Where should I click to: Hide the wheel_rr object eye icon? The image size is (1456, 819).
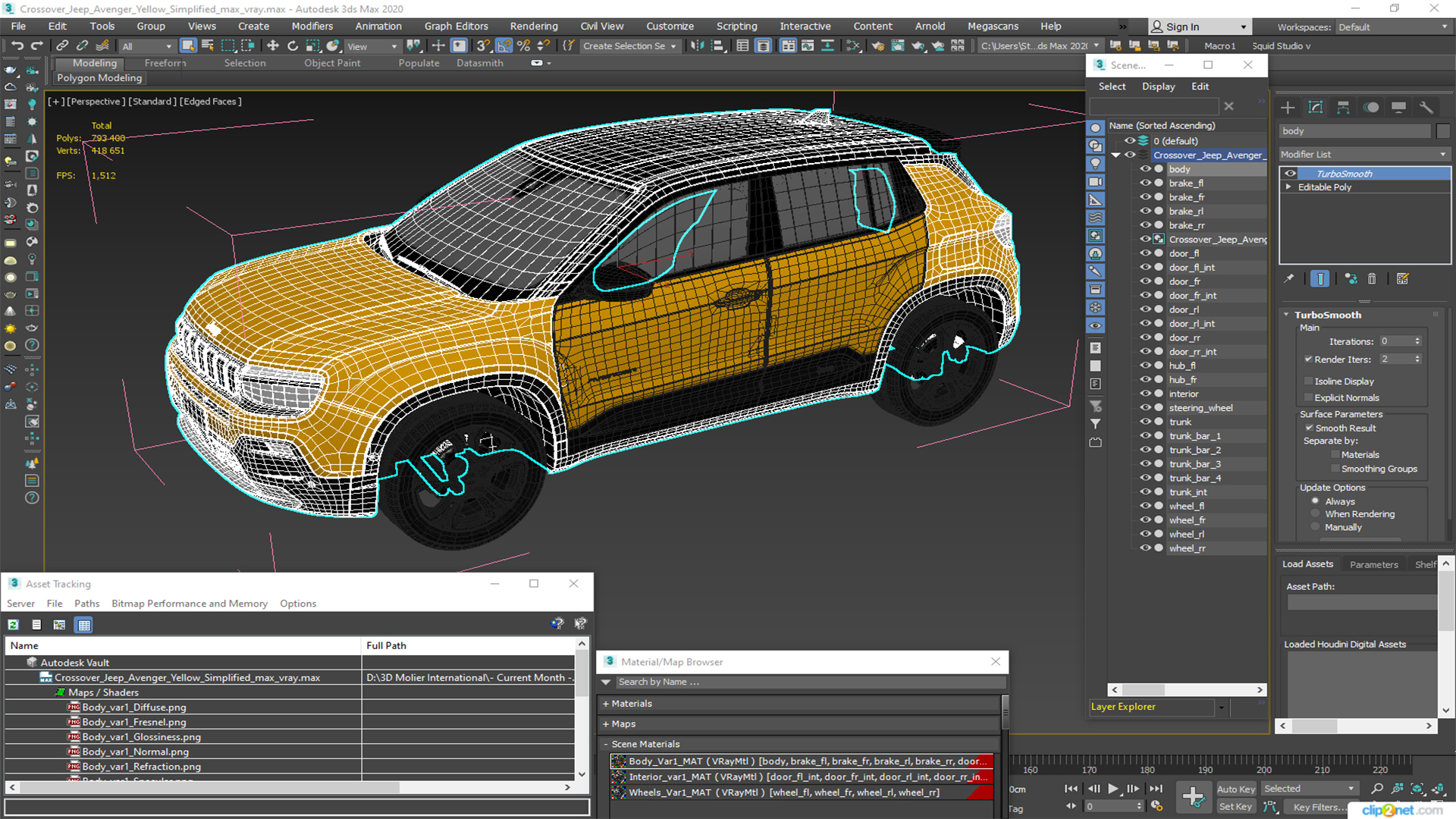pyautogui.click(x=1146, y=548)
